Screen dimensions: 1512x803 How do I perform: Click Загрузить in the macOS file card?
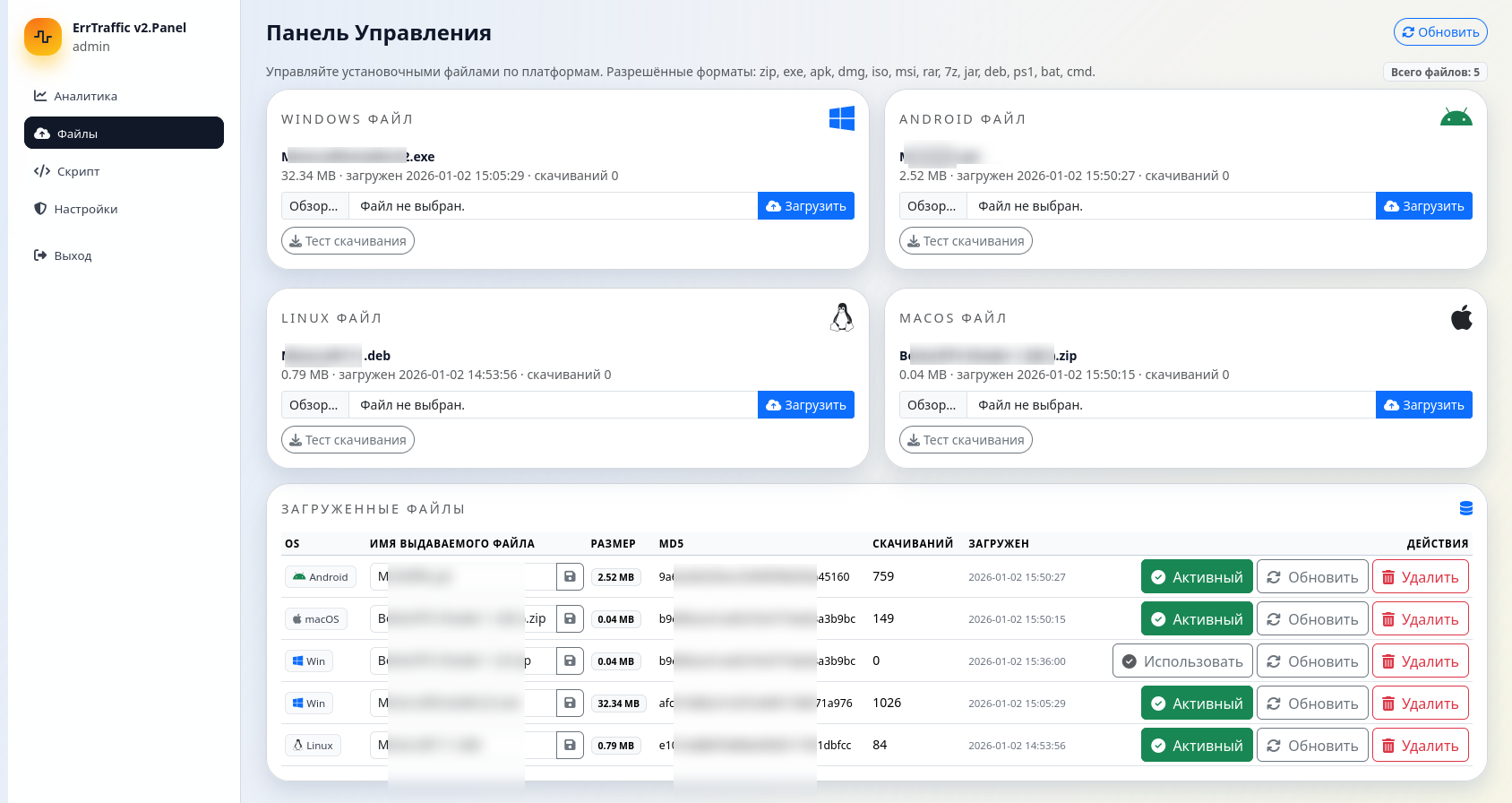pos(1424,405)
